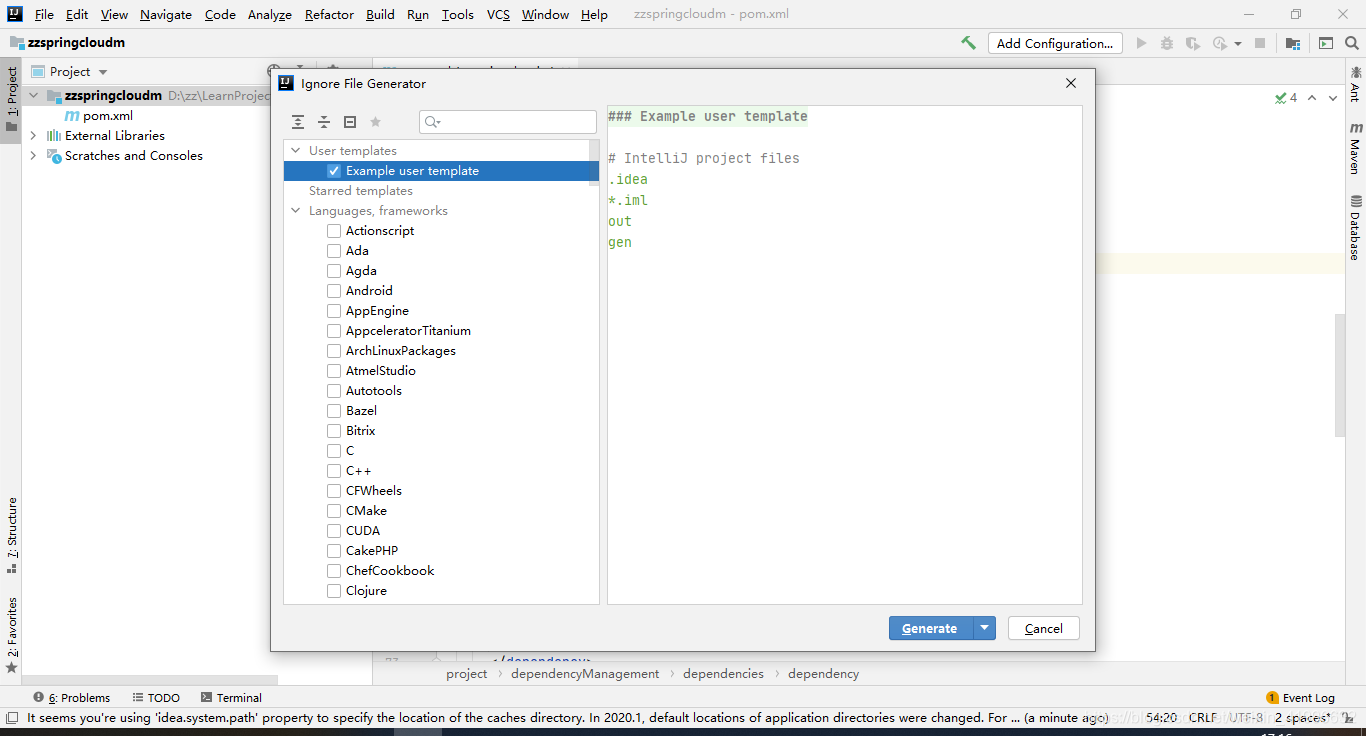Check the Clojure template checkbox

[334, 591]
